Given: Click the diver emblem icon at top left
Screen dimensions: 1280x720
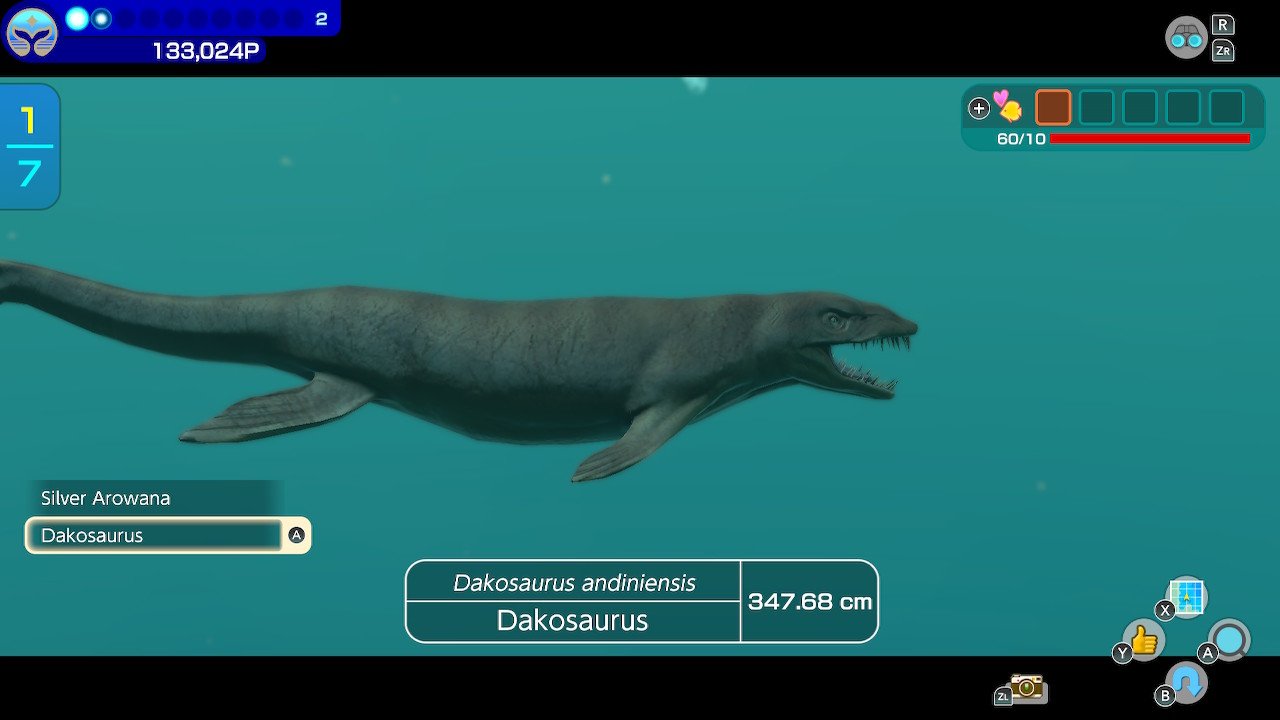Looking at the screenshot, I should tap(32, 32).
